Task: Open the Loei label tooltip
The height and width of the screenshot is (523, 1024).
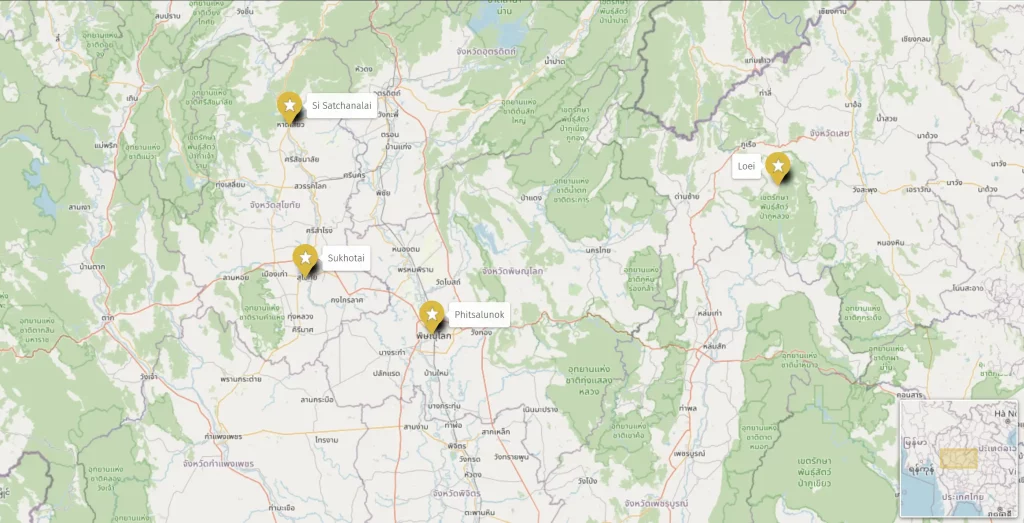Action: coord(746,166)
